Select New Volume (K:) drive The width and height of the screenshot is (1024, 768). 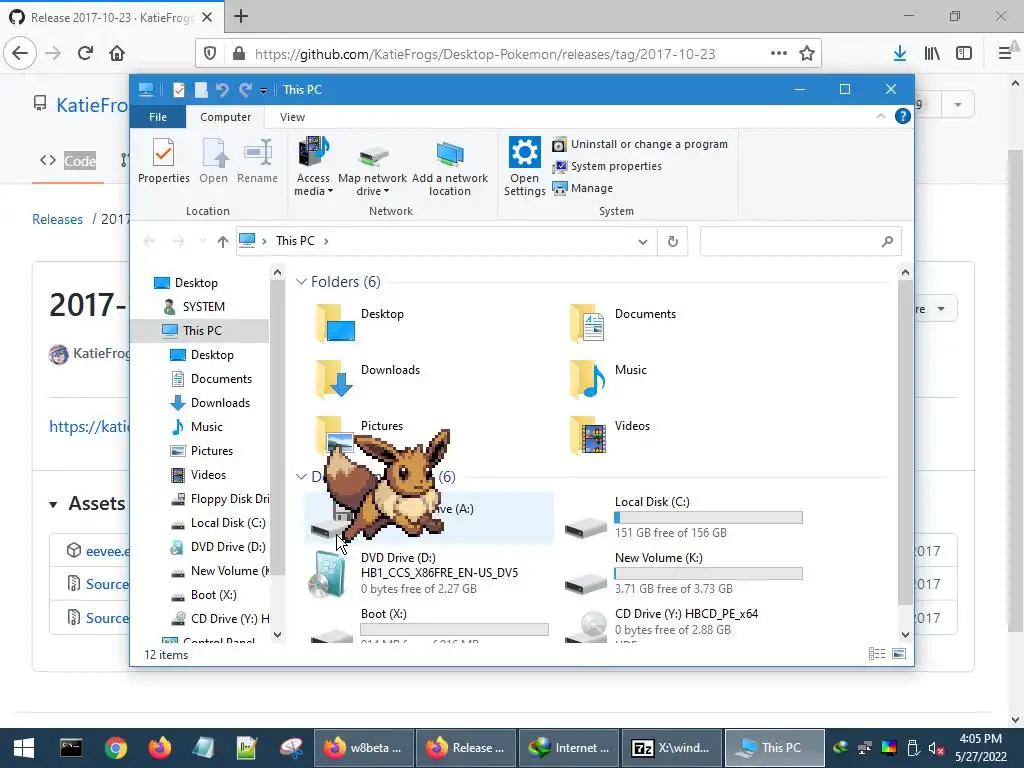point(682,573)
